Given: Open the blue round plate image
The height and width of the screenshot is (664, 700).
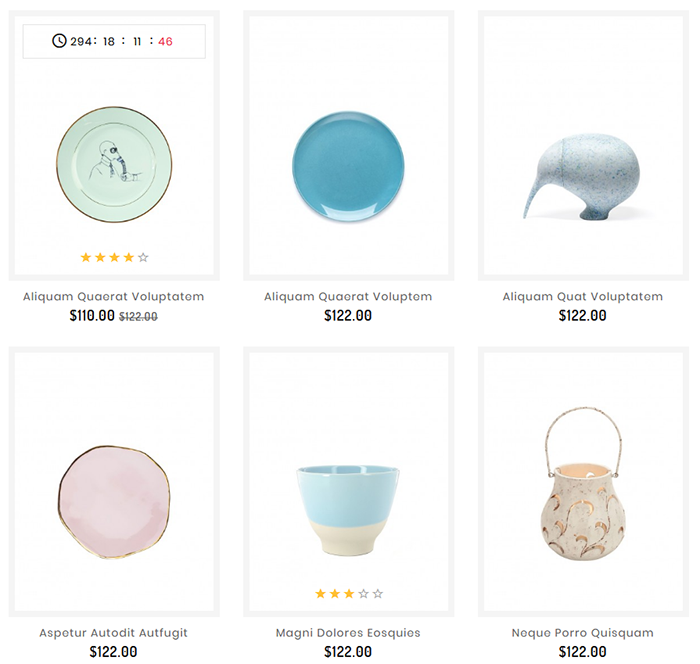Looking at the screenshot, I should tap(348, 167).
